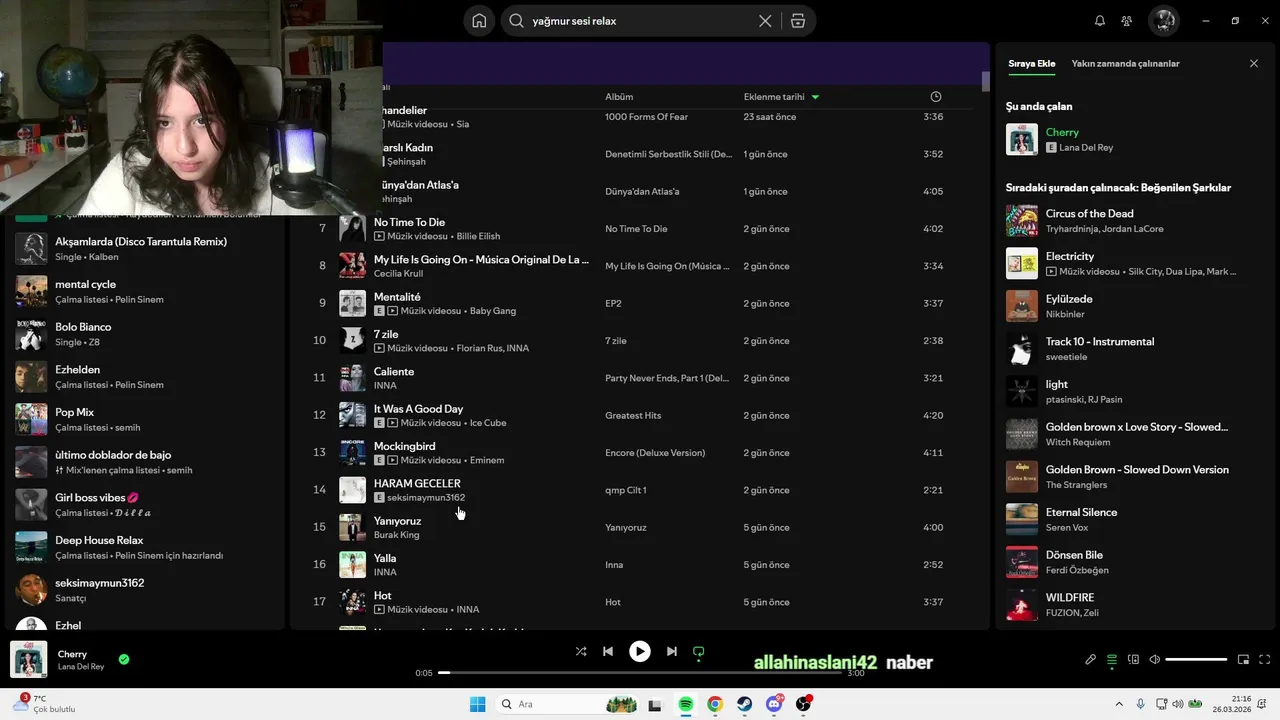Enter full screen mode icon
The image size is (1280, 720).
tap(1265, 659)
